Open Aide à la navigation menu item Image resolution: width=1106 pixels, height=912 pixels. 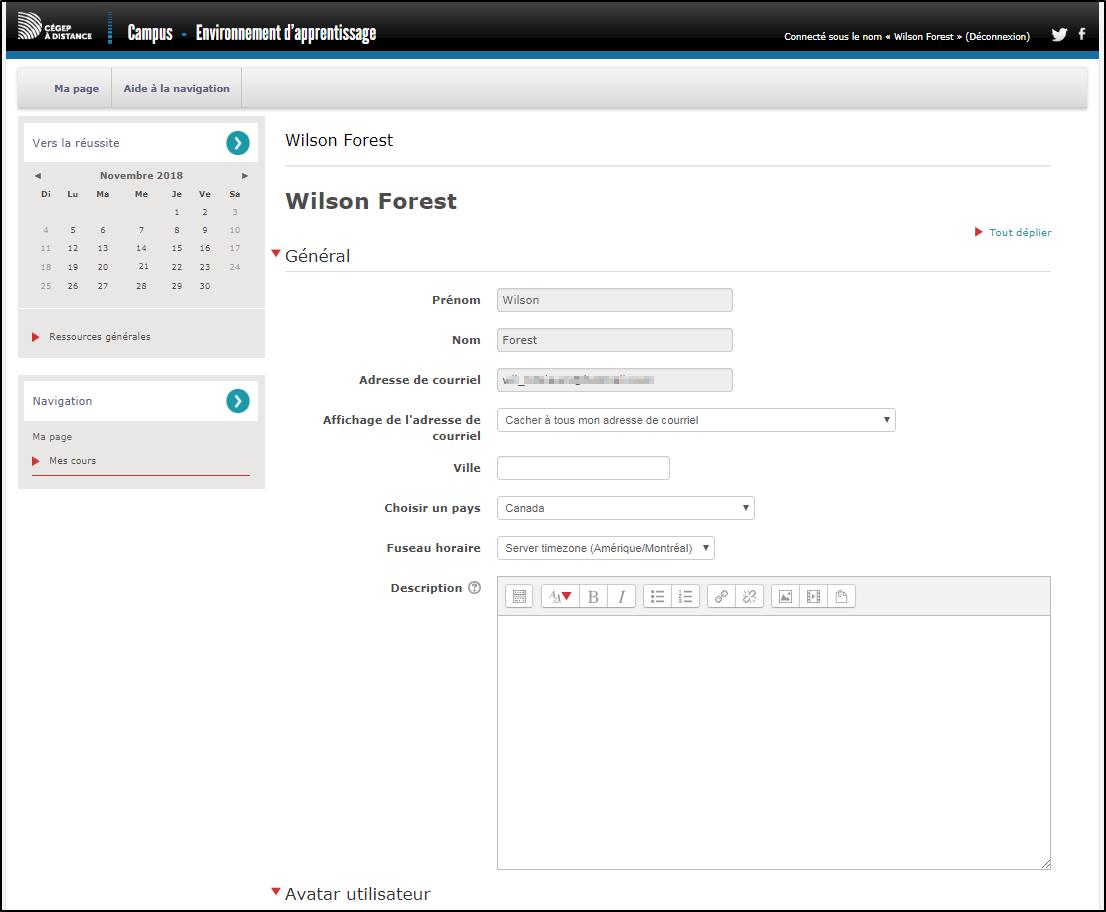(176, 89)
